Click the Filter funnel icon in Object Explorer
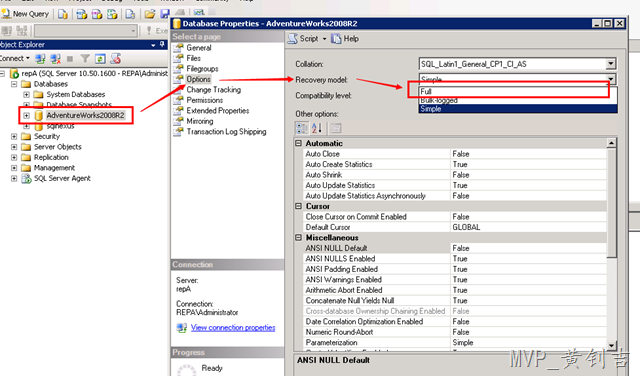Screen dimensions: 640x376 point(85,59)
